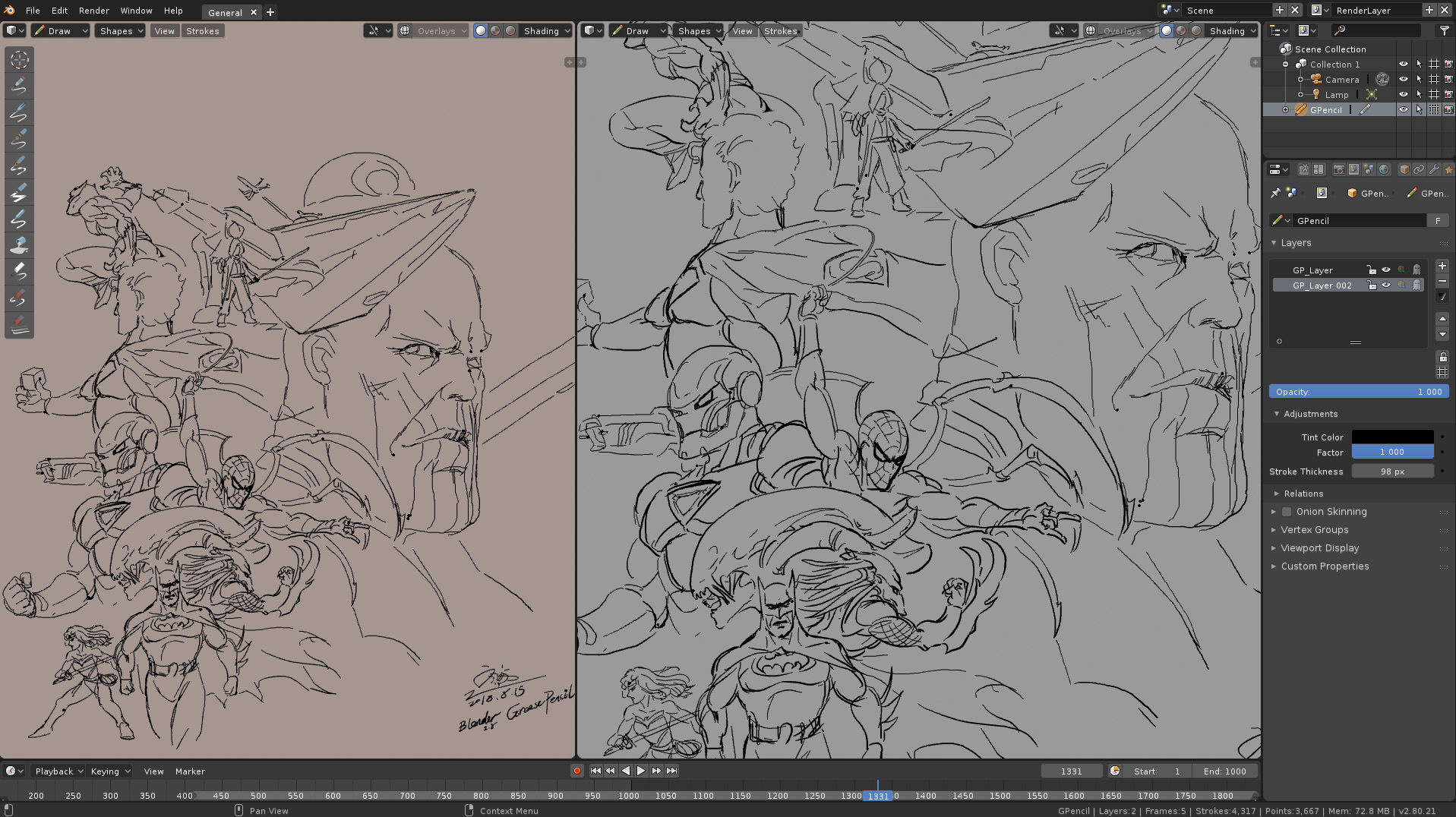Adjust the layer Opacity slider
The height and width of the screenshot is (817, 1456).
(1359, 392)
